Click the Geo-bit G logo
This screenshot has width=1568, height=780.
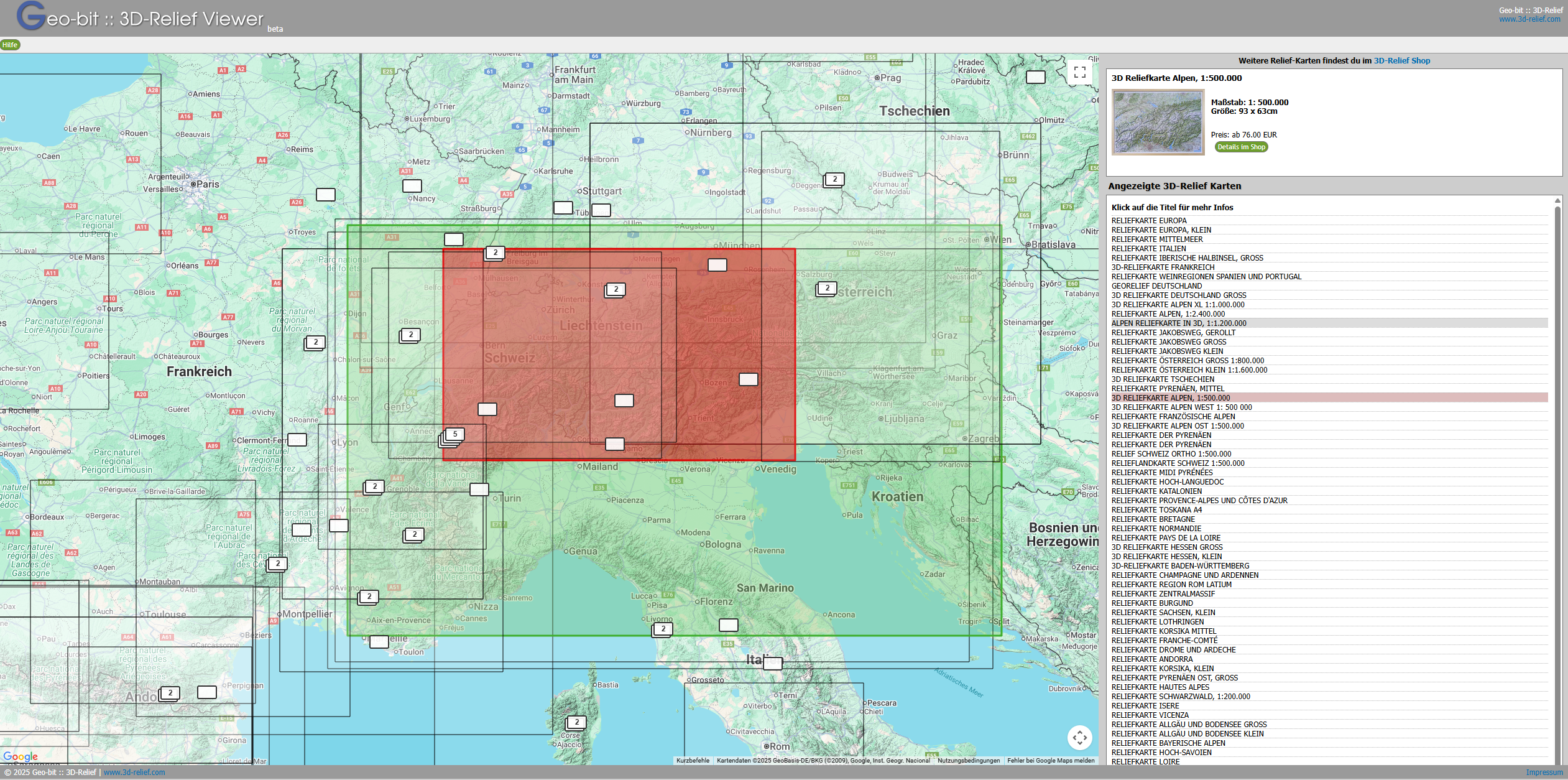[31, 16]
